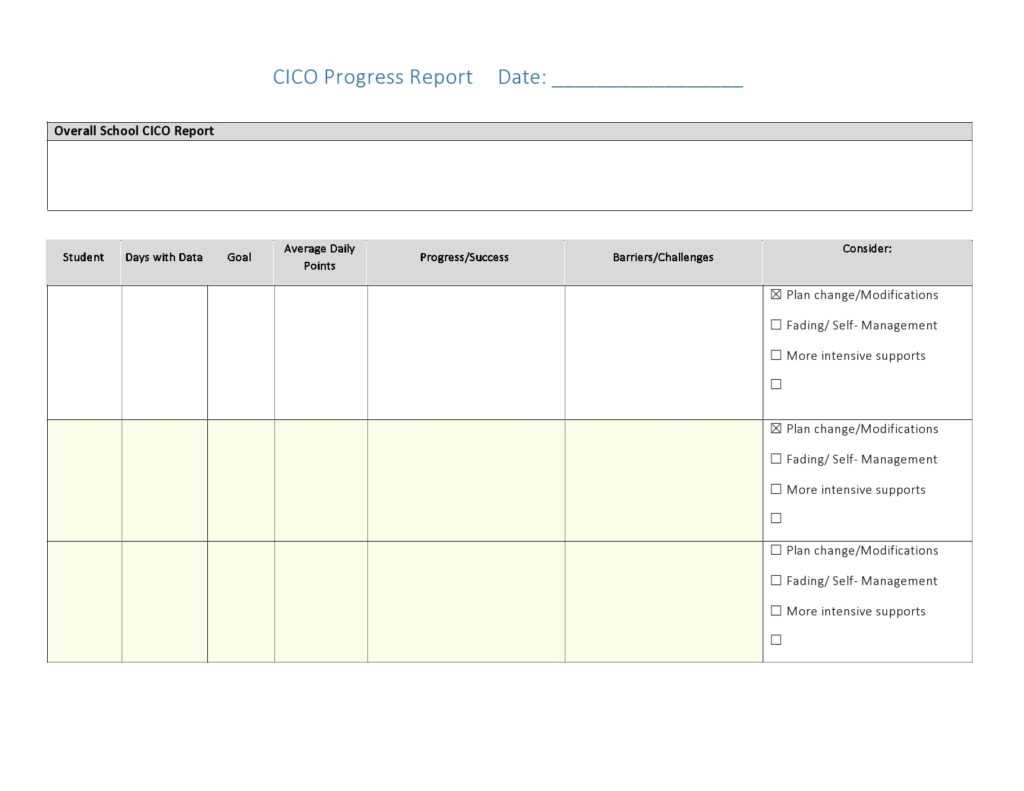Screen dimensions: 1024x791
Task: Click the Goal column header
Action: tap(240, 257)
